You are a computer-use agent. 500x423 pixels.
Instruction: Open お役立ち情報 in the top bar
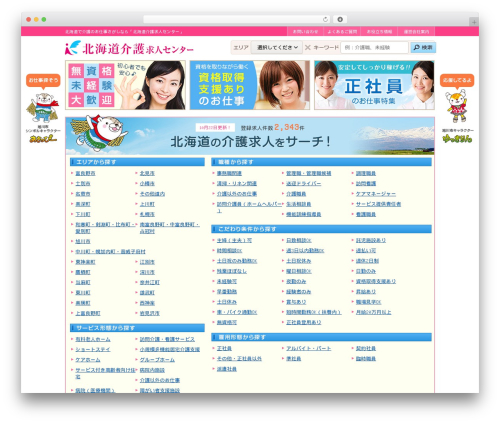pyautogui.click(x=379, y=32)
